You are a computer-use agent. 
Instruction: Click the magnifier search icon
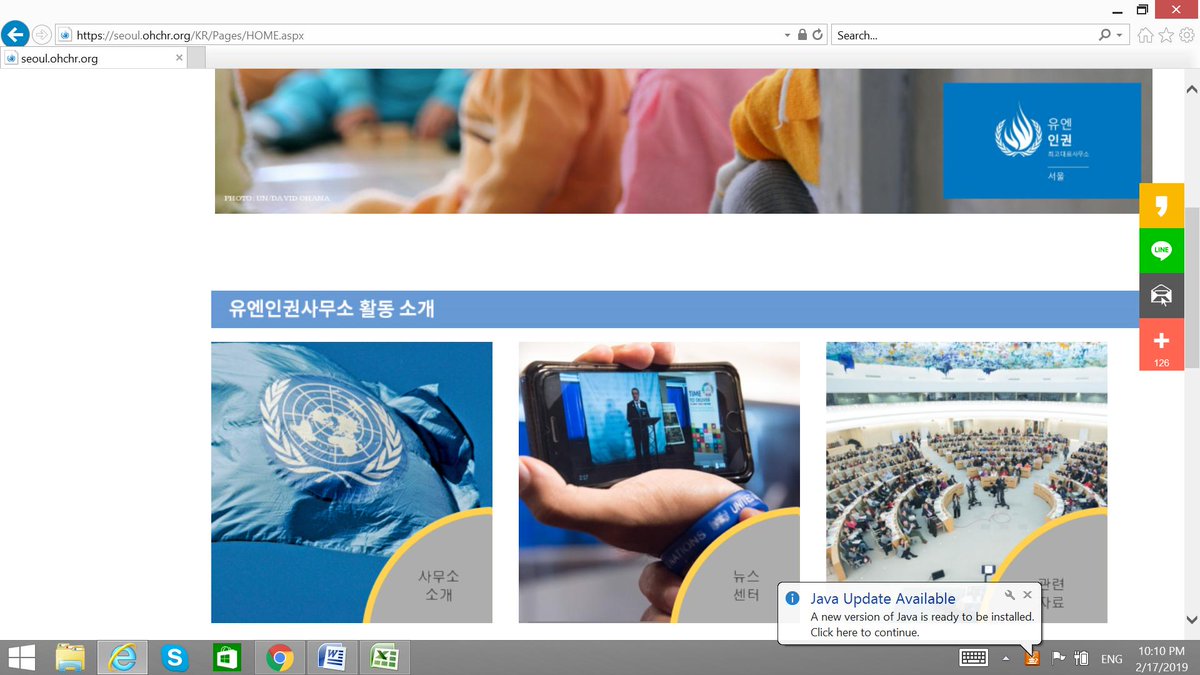(1104, 35)
